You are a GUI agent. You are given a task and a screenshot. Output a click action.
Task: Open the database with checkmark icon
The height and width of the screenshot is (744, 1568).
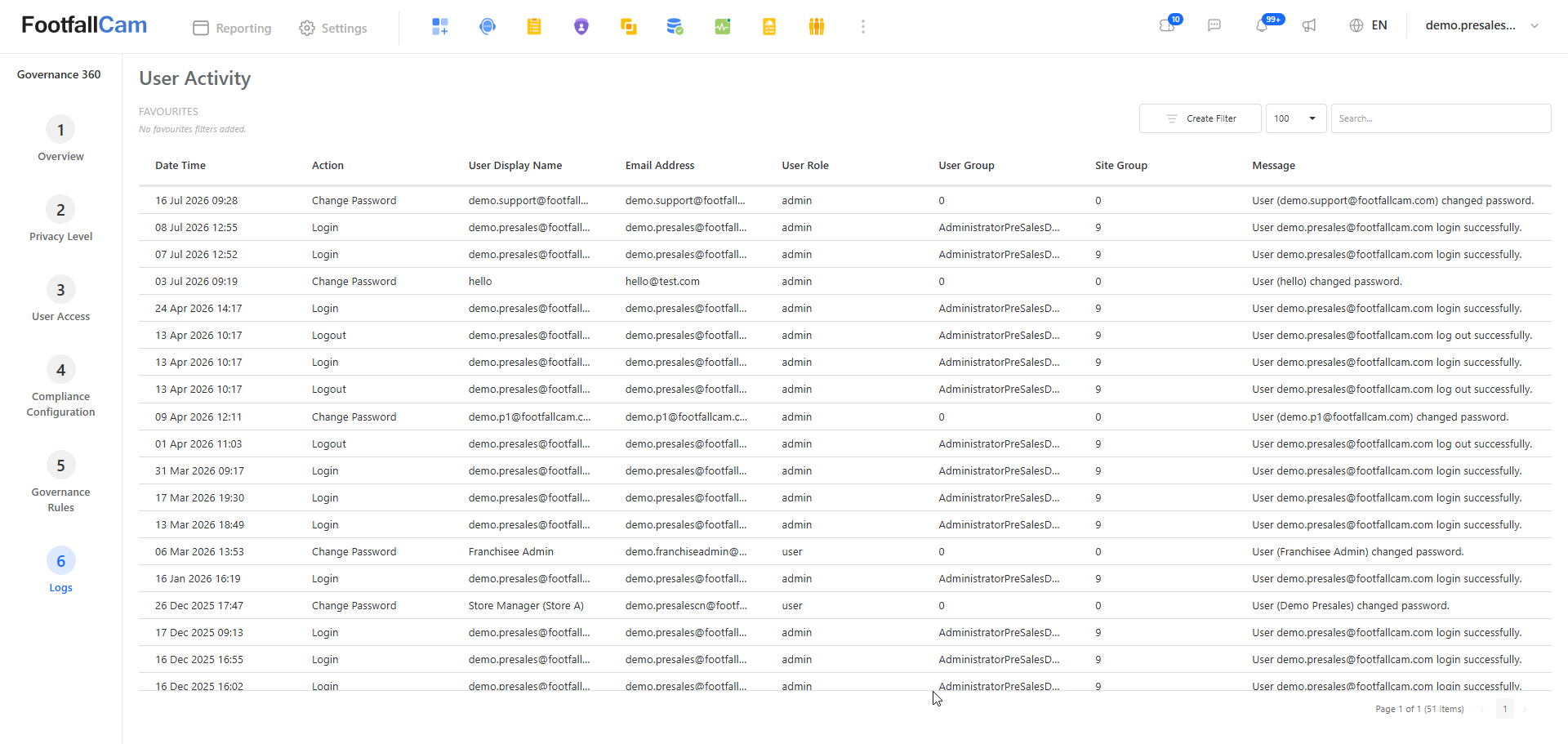click(675, 27)
